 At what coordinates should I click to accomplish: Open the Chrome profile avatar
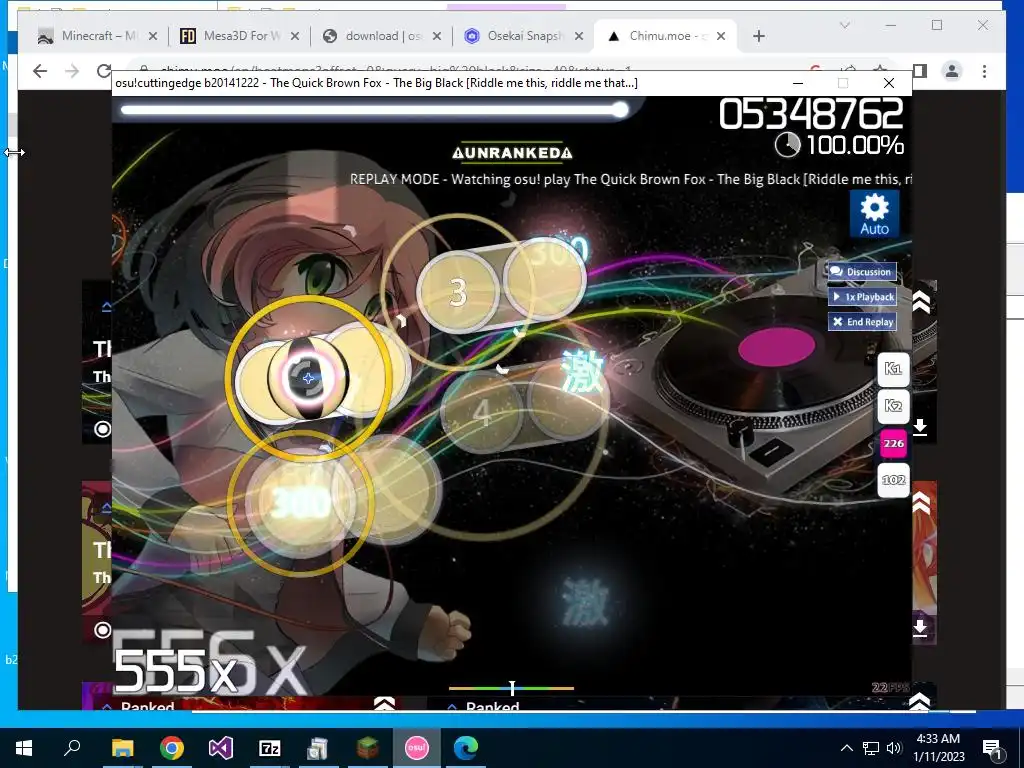click(x=952, y=71)
